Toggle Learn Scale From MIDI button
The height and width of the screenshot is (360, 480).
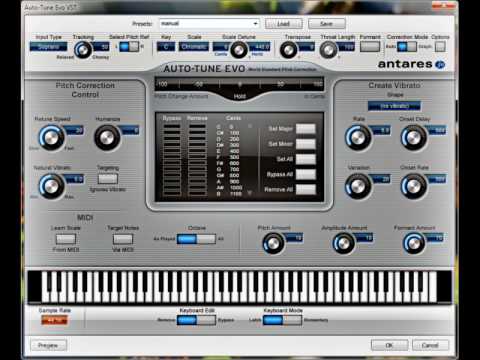66,239
